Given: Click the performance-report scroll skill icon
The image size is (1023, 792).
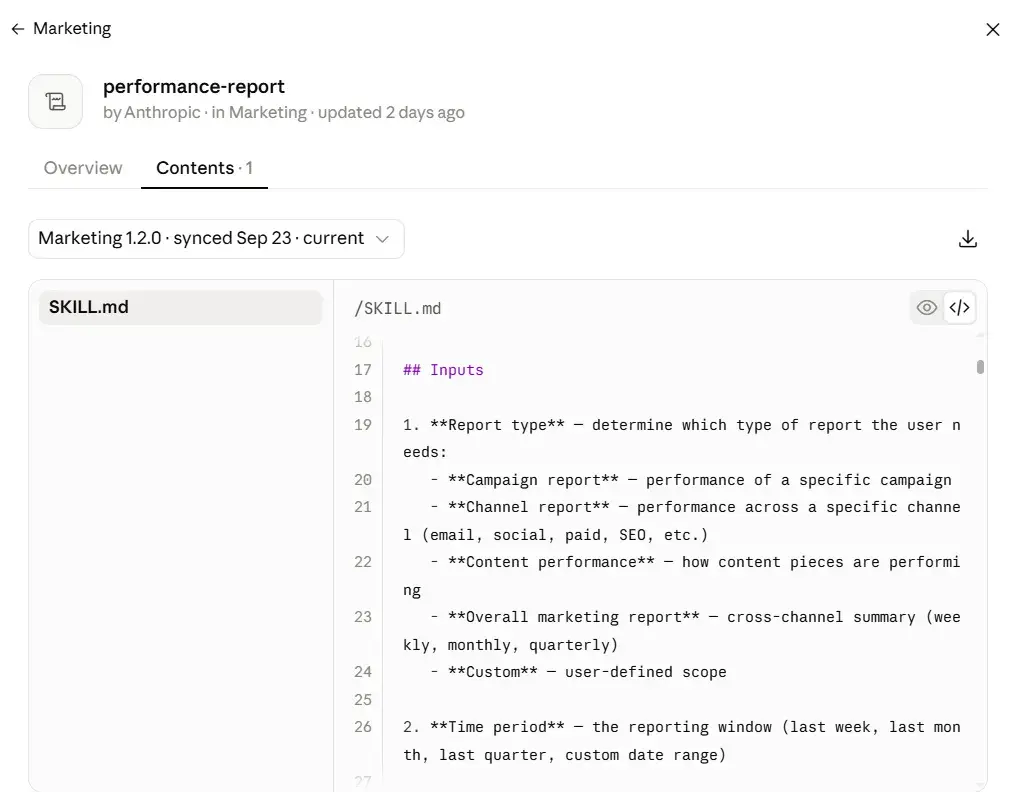Looking at the screenshot, I should (x=55, y=101).
